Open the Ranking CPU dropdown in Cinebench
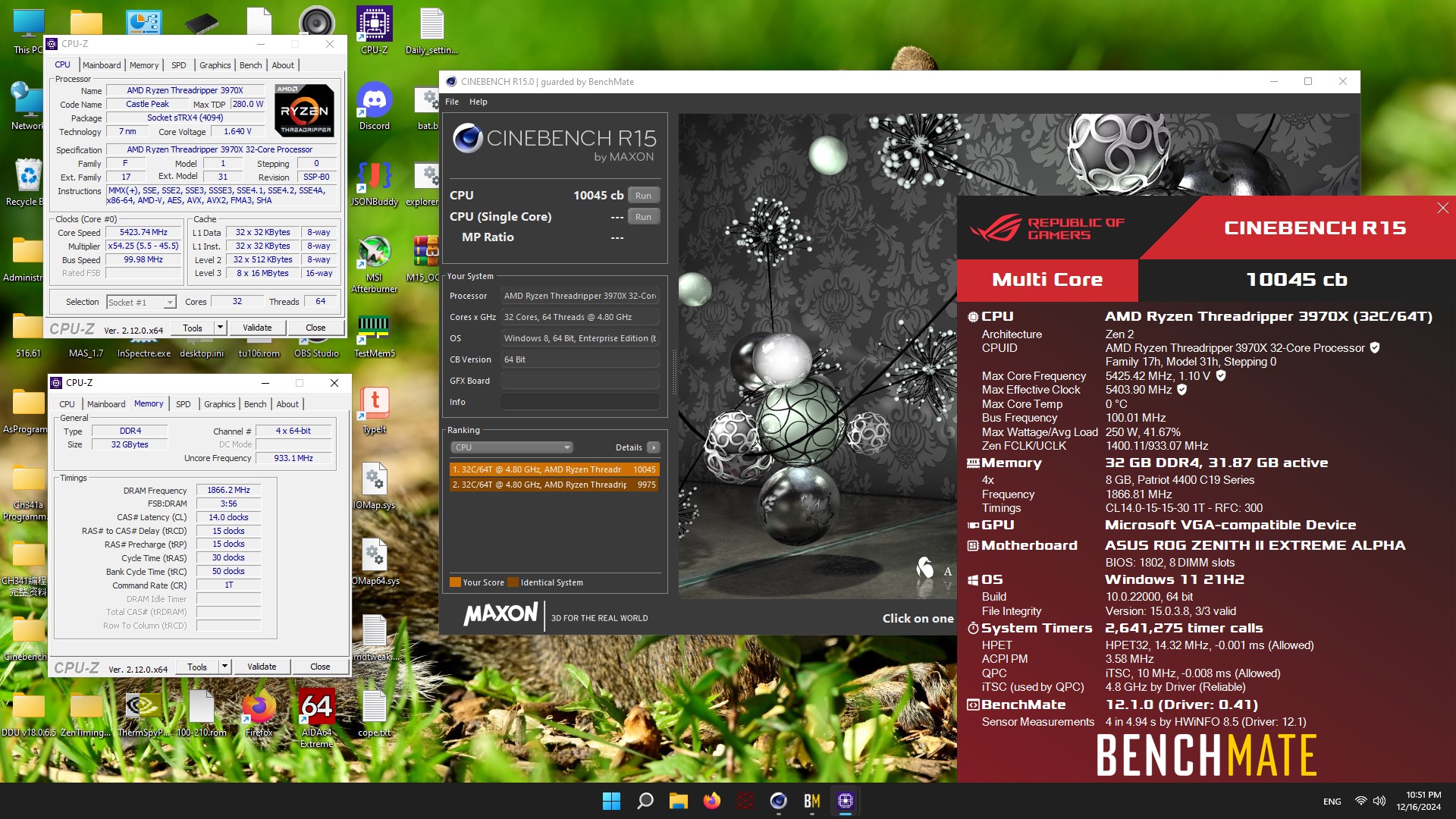The image size is (1456, 819). [x=512, y=447]
